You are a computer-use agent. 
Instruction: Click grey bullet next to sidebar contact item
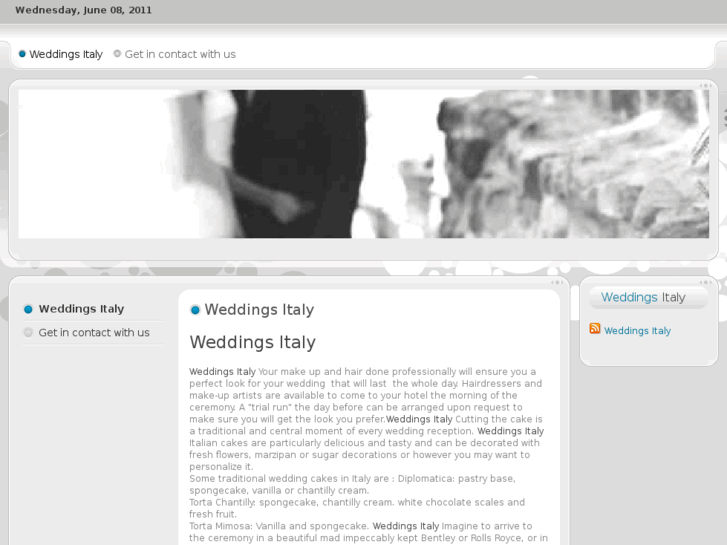(x=28, y=333)
